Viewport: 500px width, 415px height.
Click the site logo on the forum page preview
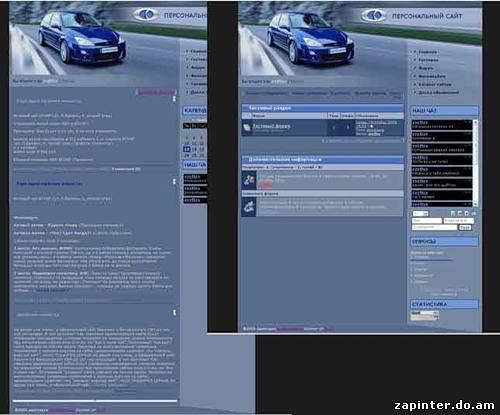click(374, 15)
